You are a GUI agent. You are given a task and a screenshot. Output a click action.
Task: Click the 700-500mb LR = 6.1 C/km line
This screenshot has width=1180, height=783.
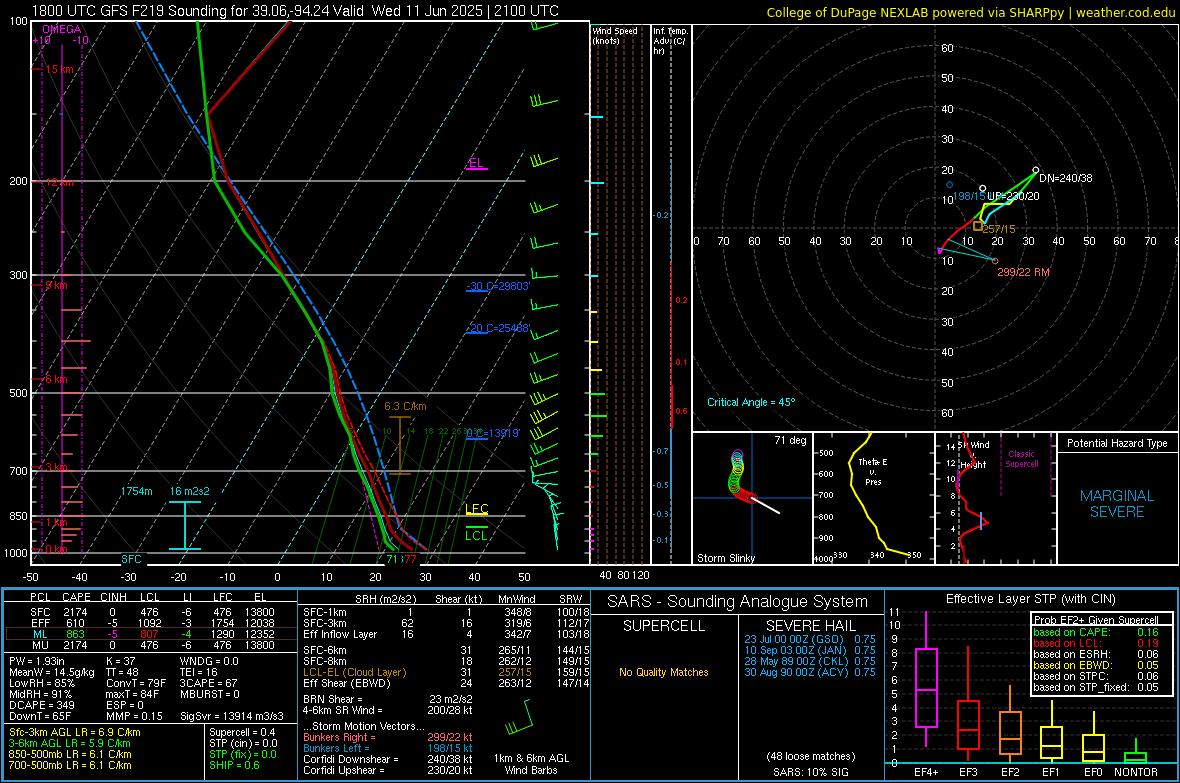[x=70, y=765]
